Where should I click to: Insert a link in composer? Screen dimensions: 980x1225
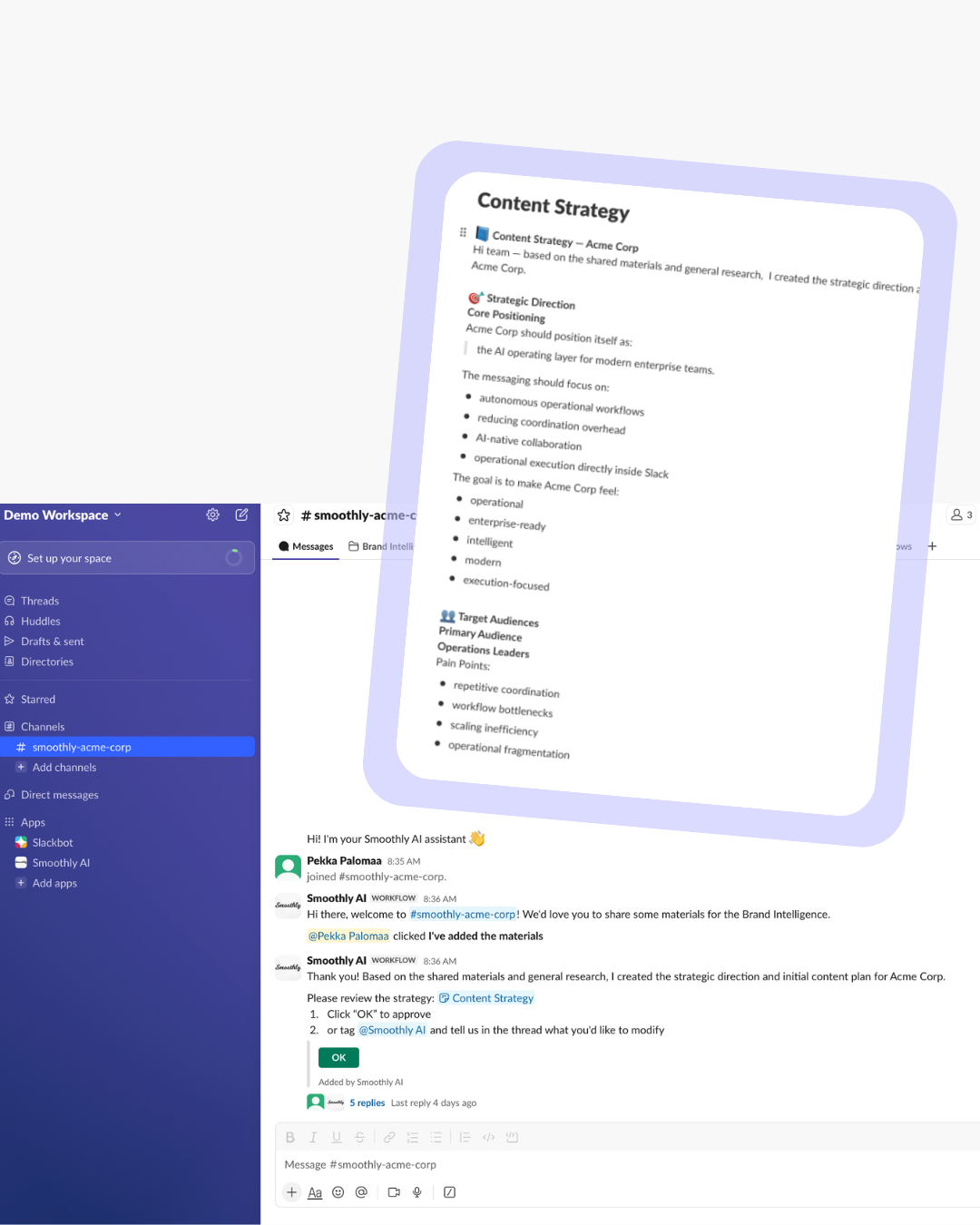click(389, 1137)
